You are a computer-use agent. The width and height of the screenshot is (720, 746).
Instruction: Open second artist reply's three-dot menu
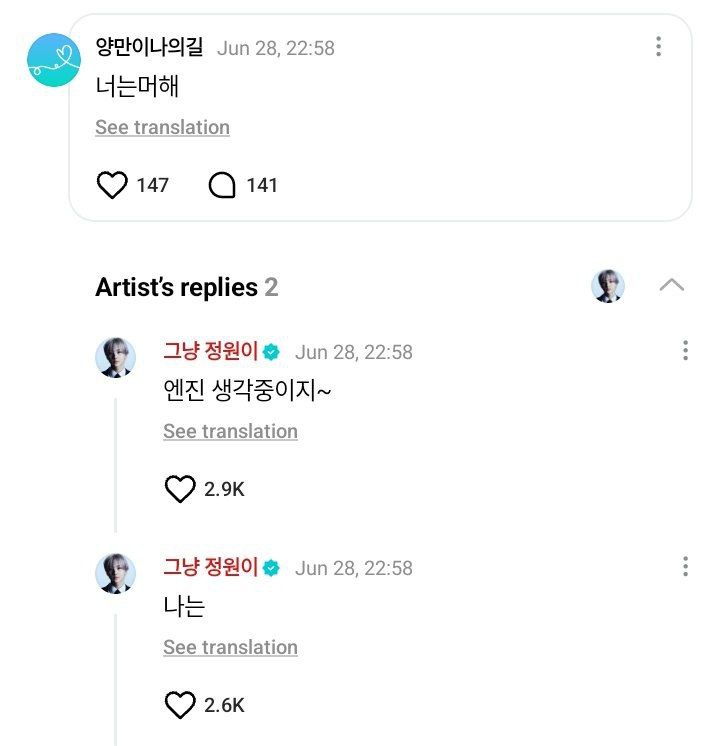(x=685, y=566)
